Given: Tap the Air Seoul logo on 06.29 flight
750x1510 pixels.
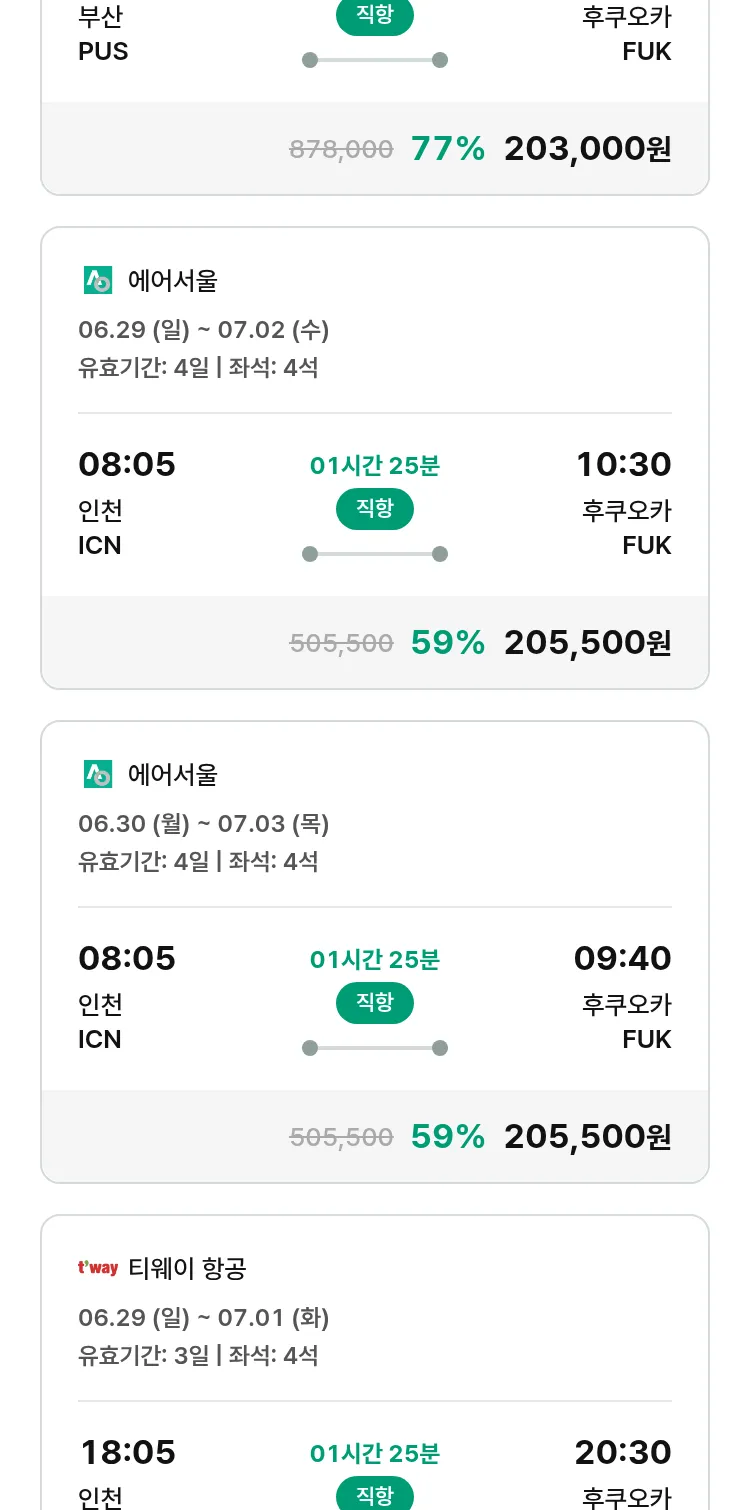Looking at the screenshot, I should pos(98,281).
